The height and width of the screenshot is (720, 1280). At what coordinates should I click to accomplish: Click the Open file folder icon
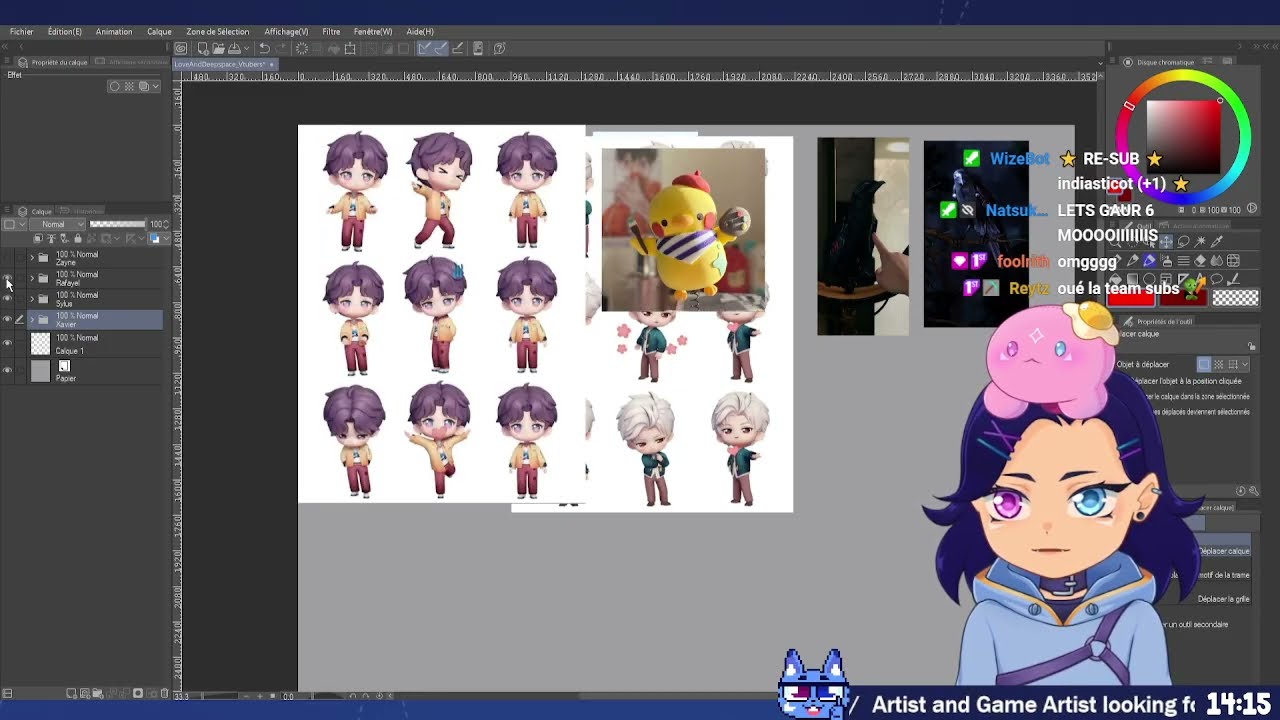pyautogui.click(x=218, y=48)
